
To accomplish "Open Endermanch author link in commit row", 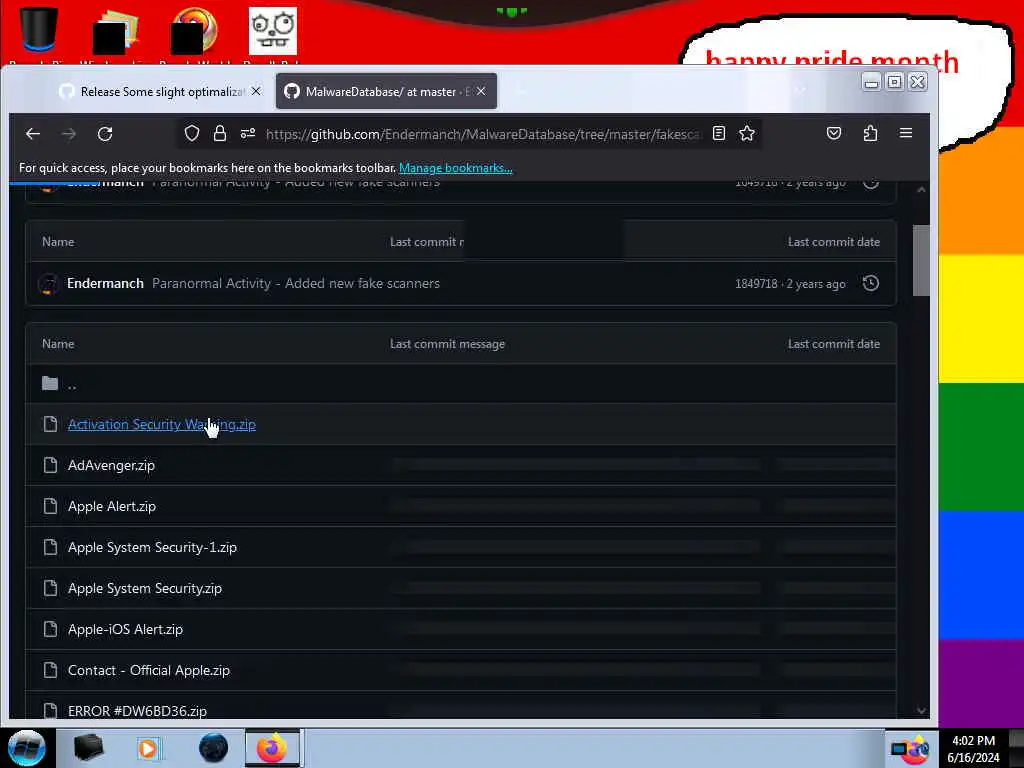I will click(x=105, y=283).
